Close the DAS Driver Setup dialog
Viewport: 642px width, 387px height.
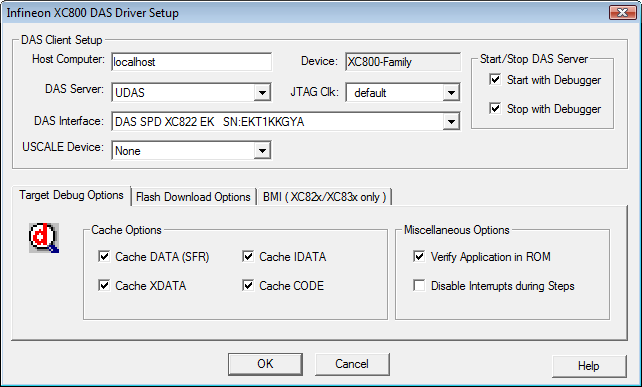coord(622,13)
